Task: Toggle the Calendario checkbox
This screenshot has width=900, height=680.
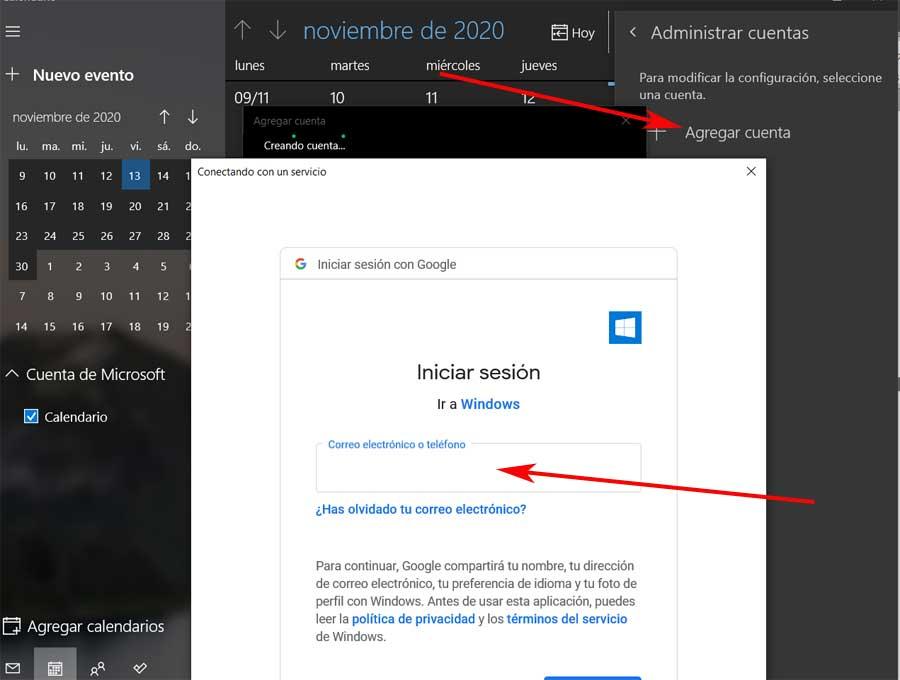Action: pos(31,416)
